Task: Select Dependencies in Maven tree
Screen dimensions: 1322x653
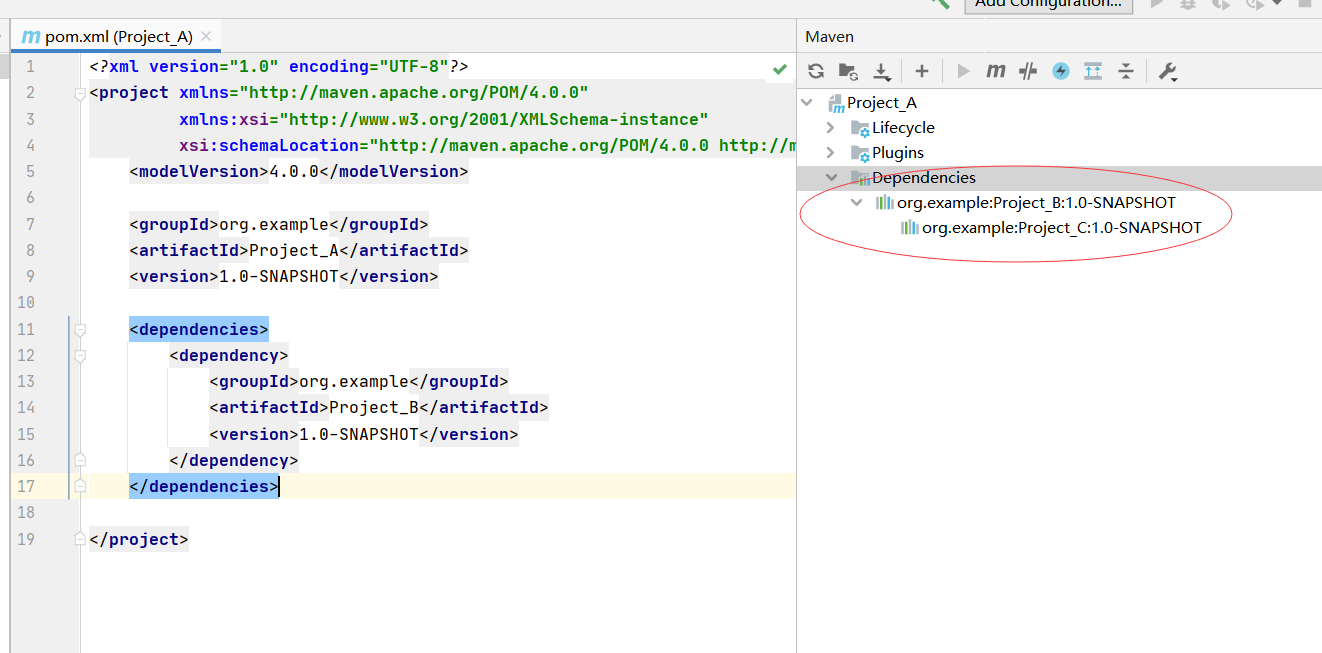Action: pyautogui.click(x=924, y=178)
